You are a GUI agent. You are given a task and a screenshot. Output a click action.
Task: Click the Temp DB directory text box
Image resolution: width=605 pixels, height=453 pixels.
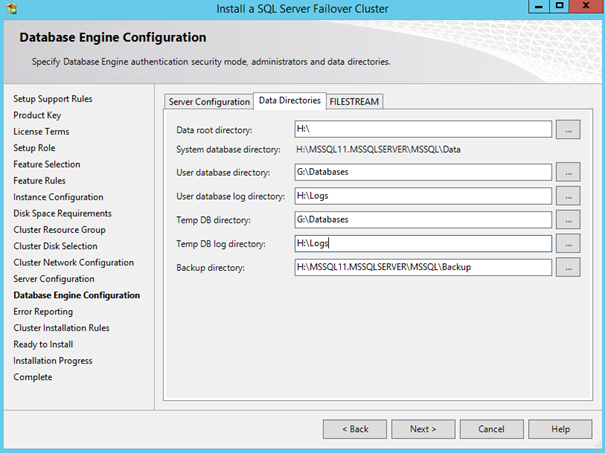422,220
